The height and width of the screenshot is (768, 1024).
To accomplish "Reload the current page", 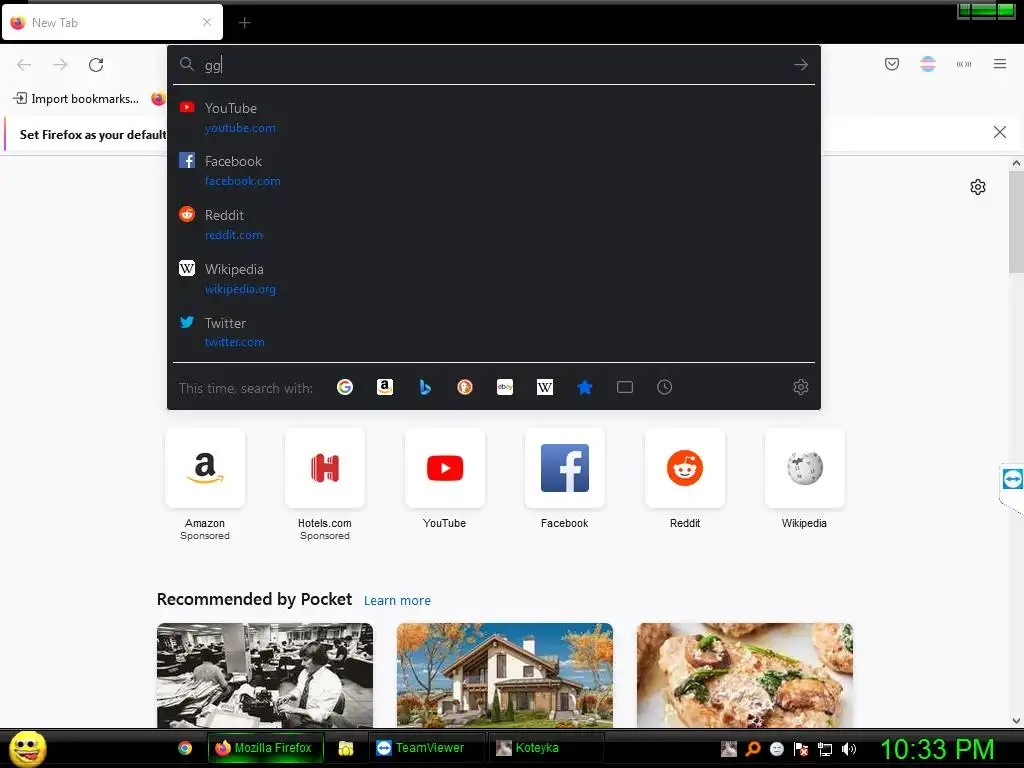I will (96, 65).
